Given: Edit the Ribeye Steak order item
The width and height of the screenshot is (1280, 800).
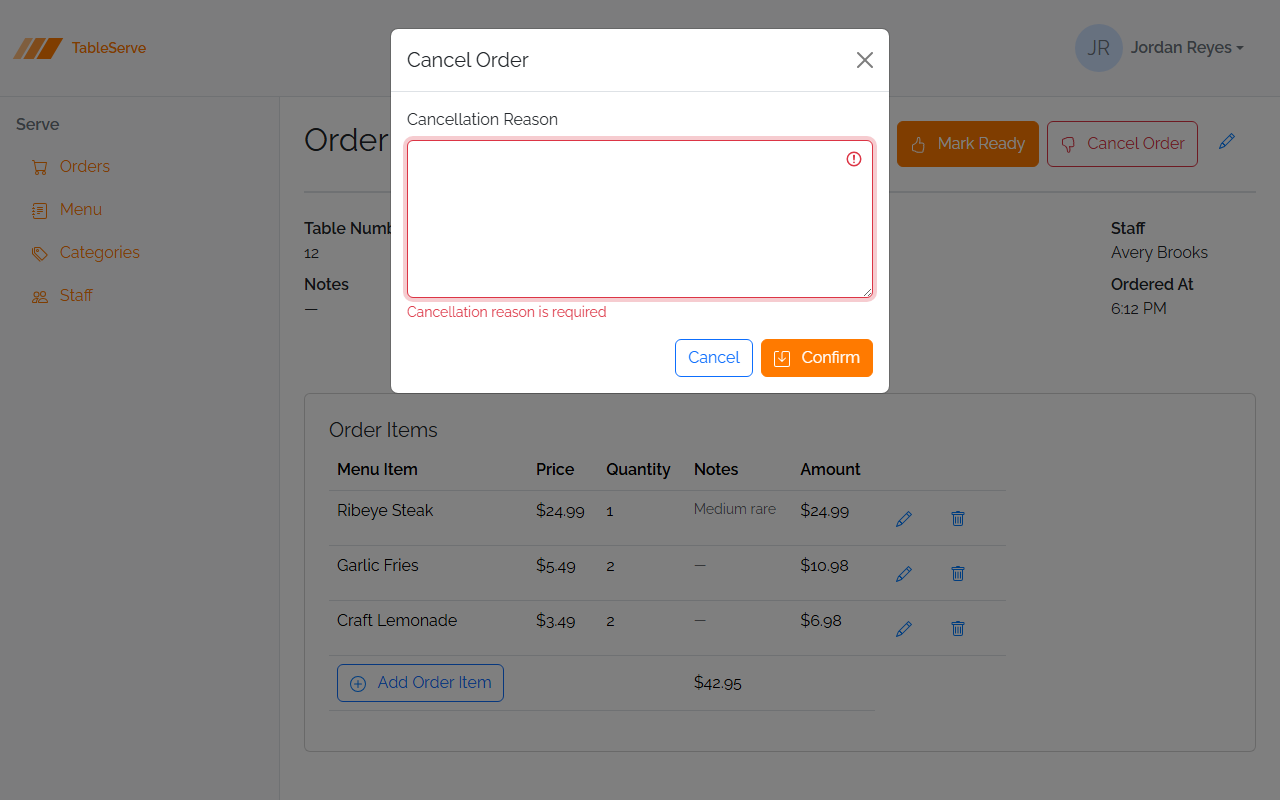Looking at the screenshot, I should [904, 519].
